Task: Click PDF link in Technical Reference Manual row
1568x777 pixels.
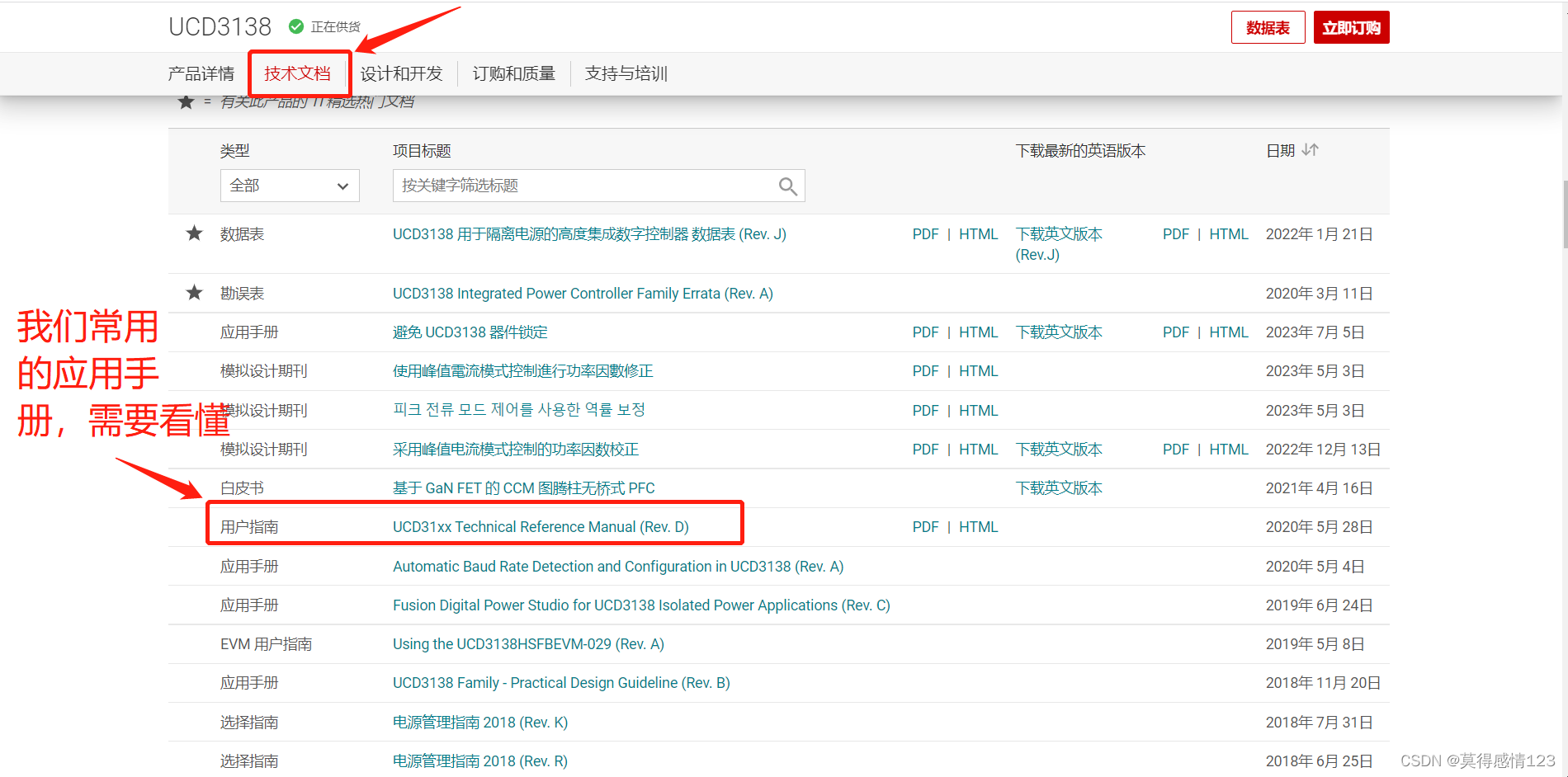Action: 925,527
